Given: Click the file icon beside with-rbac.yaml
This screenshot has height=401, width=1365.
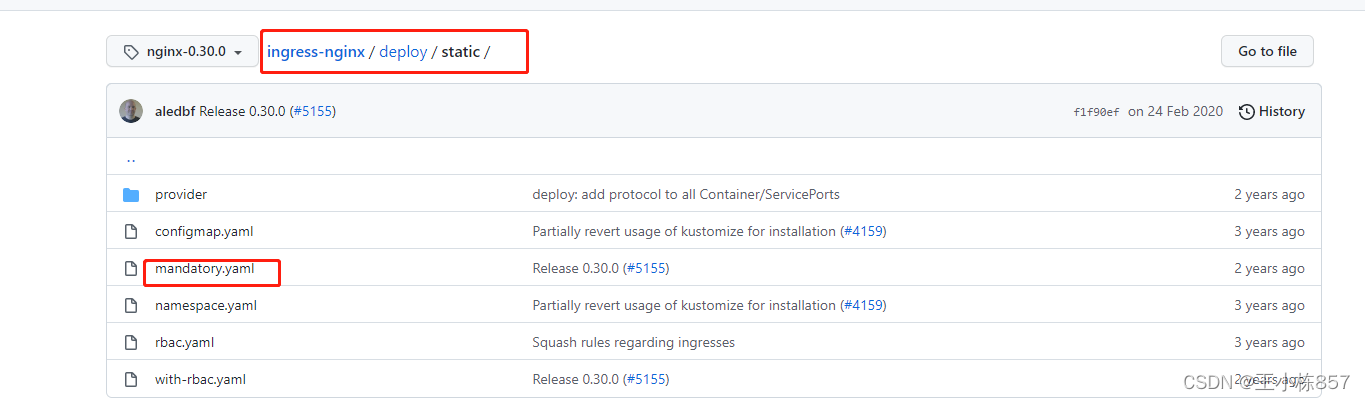Looking at the screenshot, I should tap(130, 379).
